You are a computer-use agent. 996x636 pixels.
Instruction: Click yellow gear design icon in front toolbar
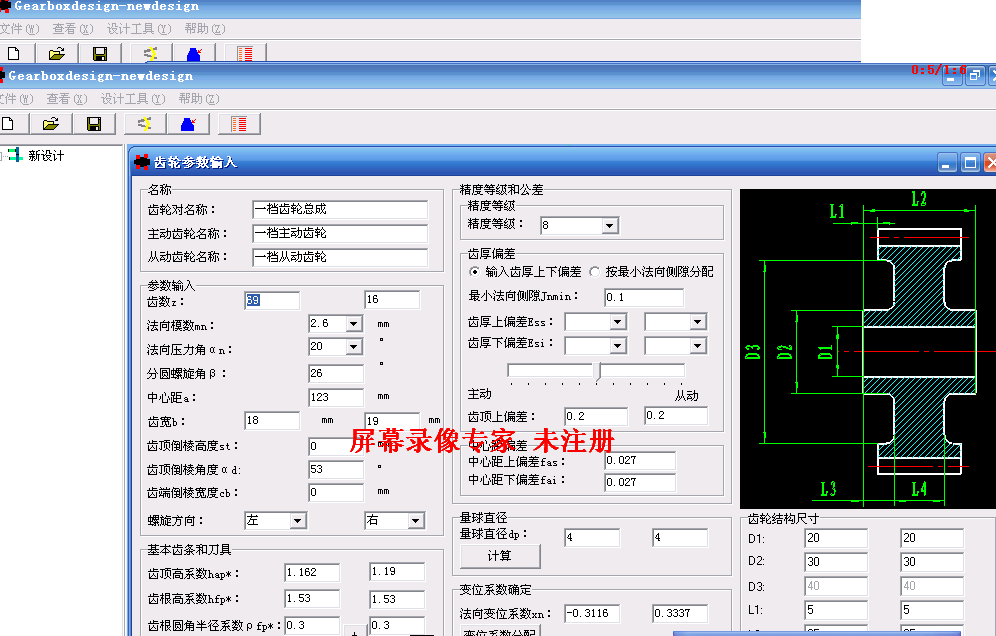pos(145,123)
